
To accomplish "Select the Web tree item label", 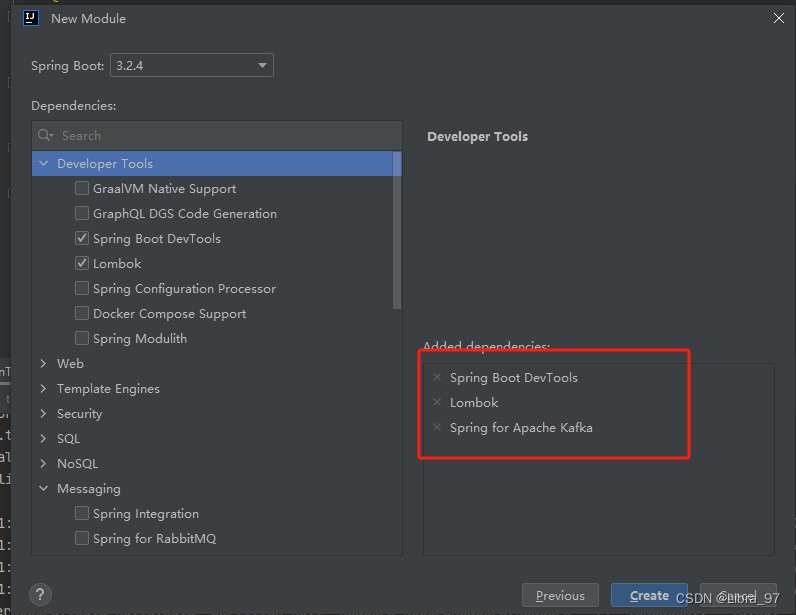I will point(70,364).
